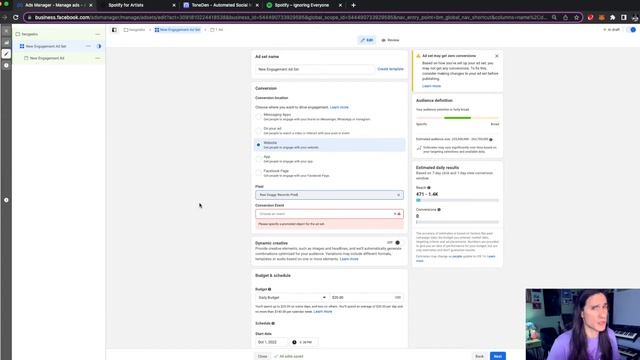Click the zoom magnifier in the address bar

click(x=554, y=18)
